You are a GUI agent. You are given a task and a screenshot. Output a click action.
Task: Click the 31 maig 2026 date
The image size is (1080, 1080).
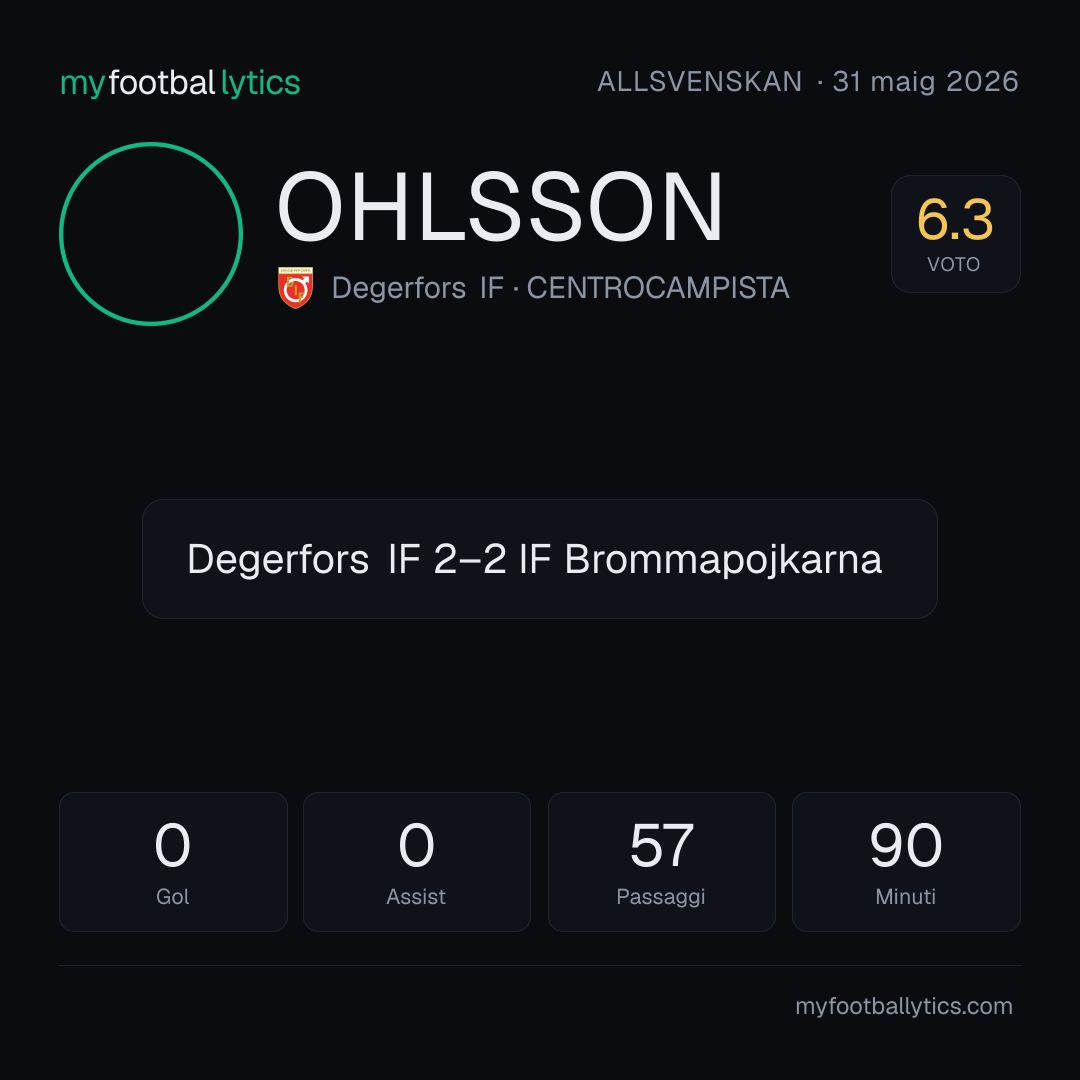point(925,82)
